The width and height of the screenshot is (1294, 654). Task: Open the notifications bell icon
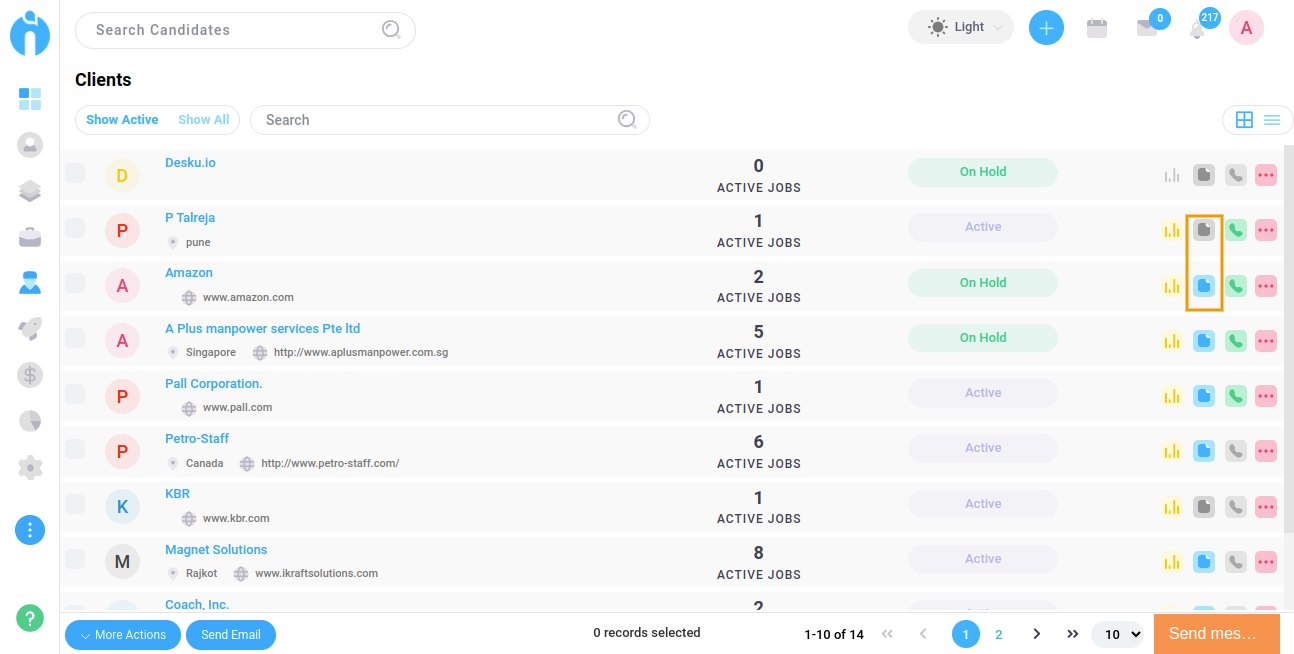[1197, 30]
